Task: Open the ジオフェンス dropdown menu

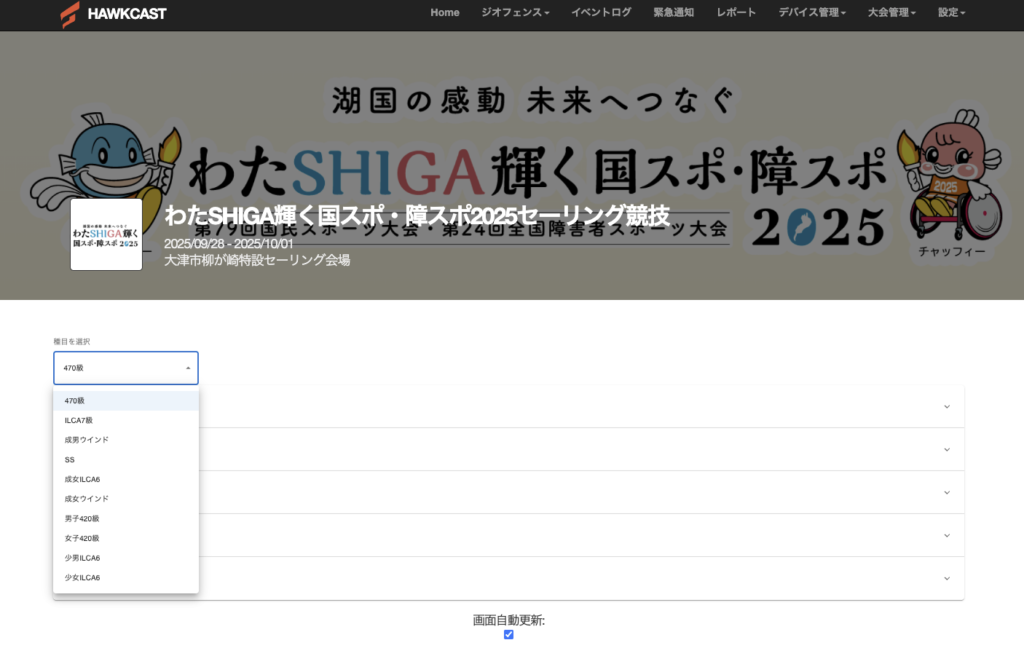Action: click(x=515, y=13)
